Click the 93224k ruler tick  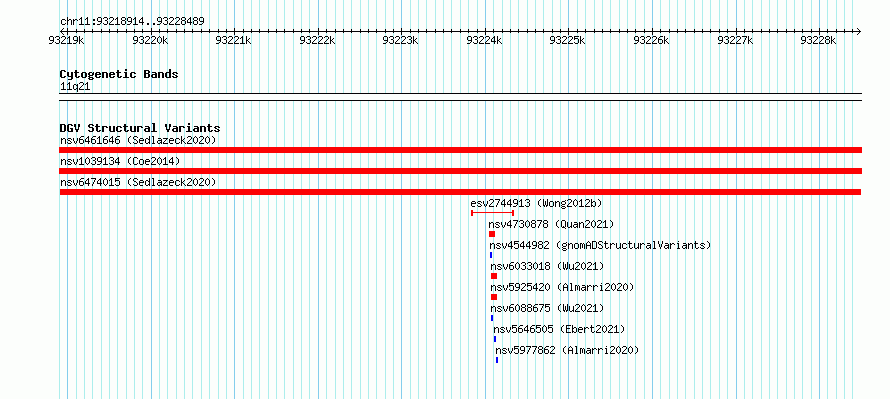[x=485, y=40]
